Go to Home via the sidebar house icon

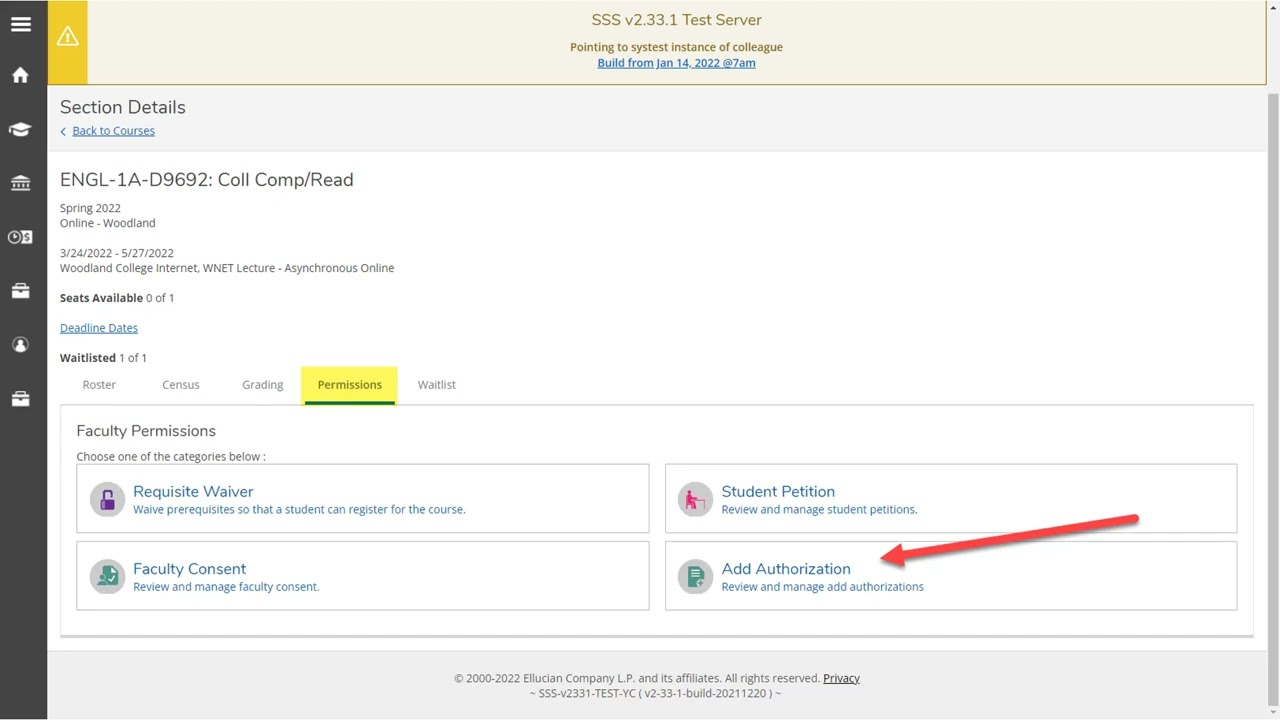click(x=21, y=76)
